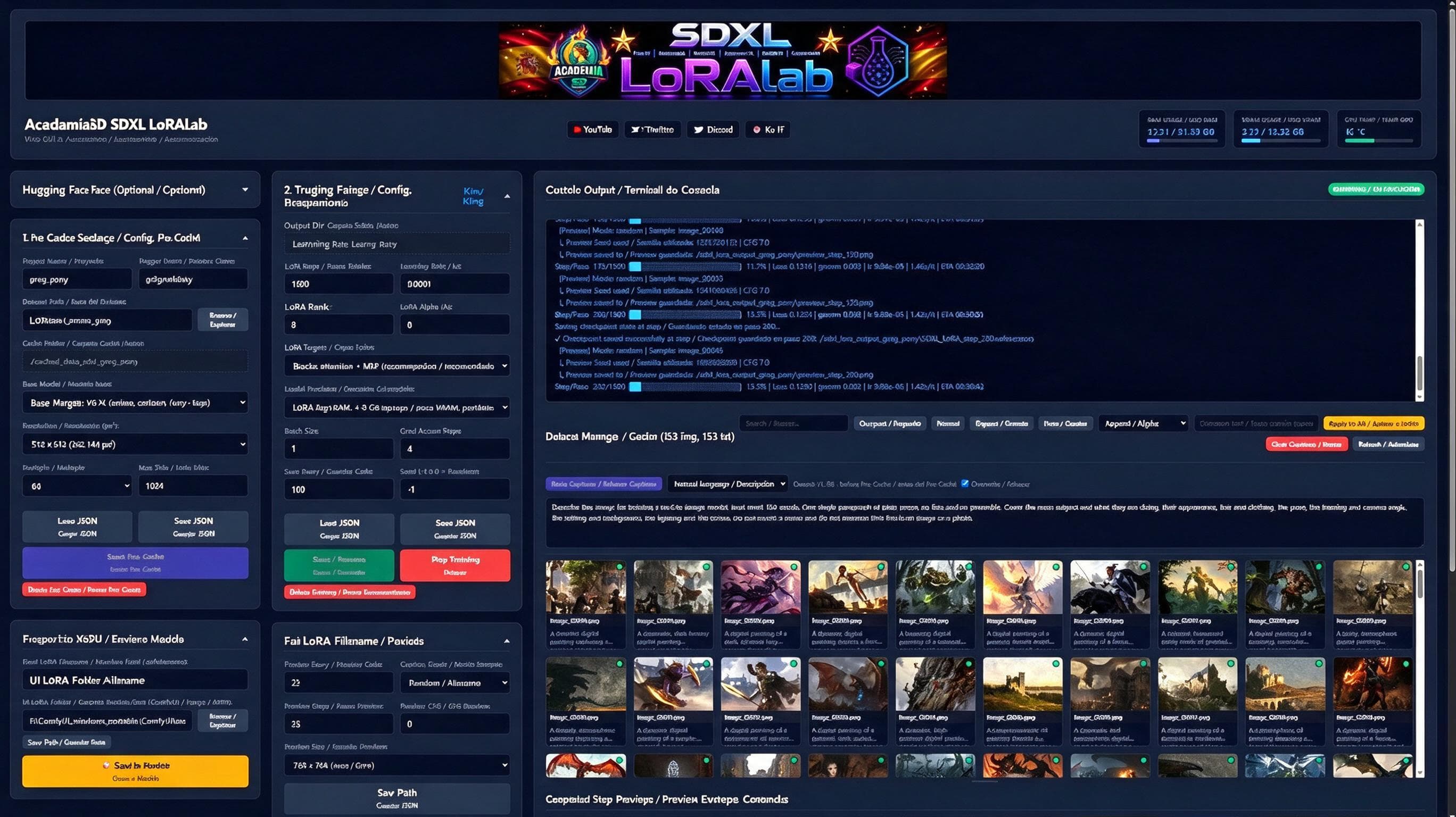Focus the project name field greg_pony

tap(77, 279)
